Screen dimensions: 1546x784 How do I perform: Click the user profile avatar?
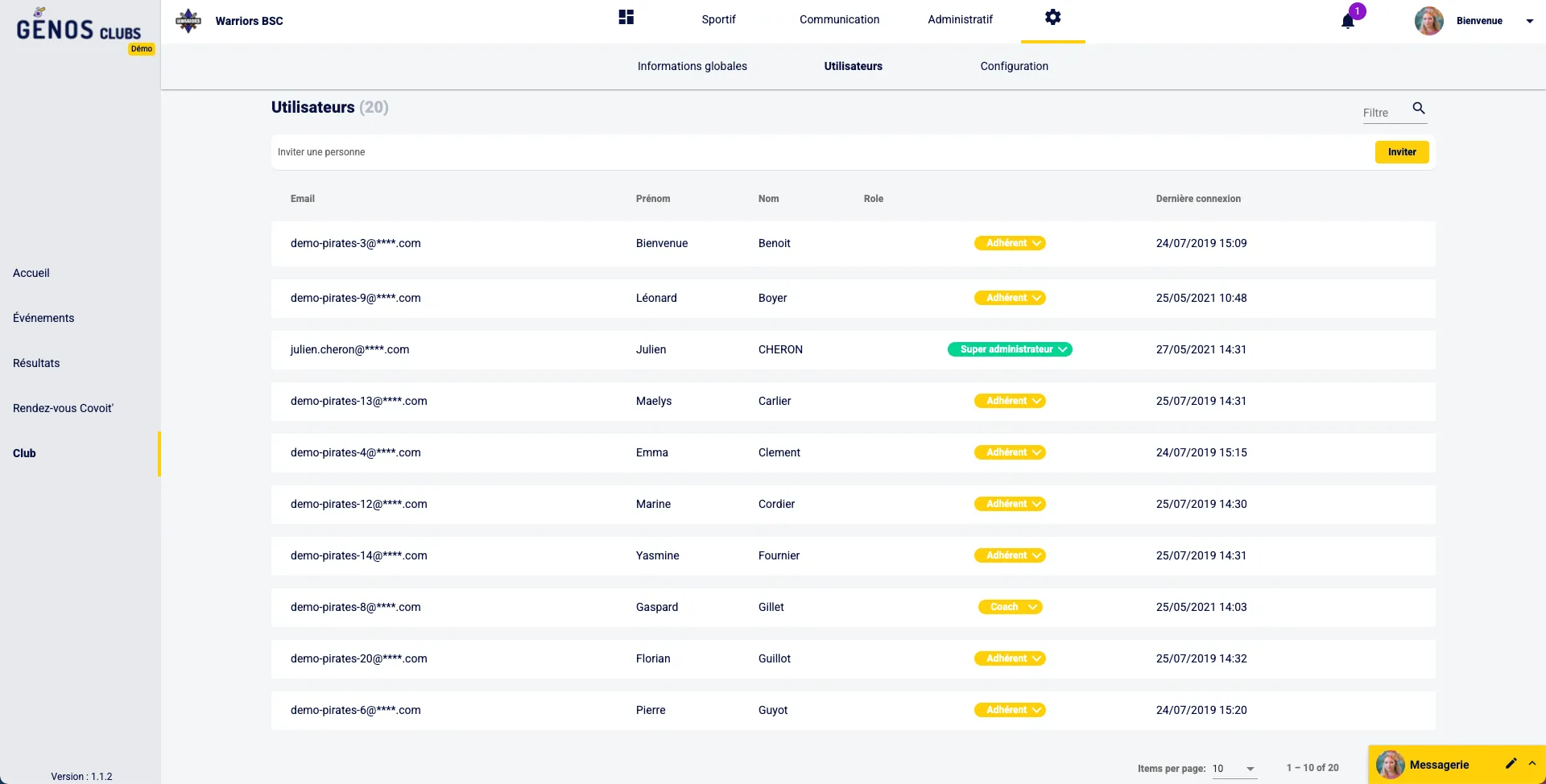(x=1428, y=21)
